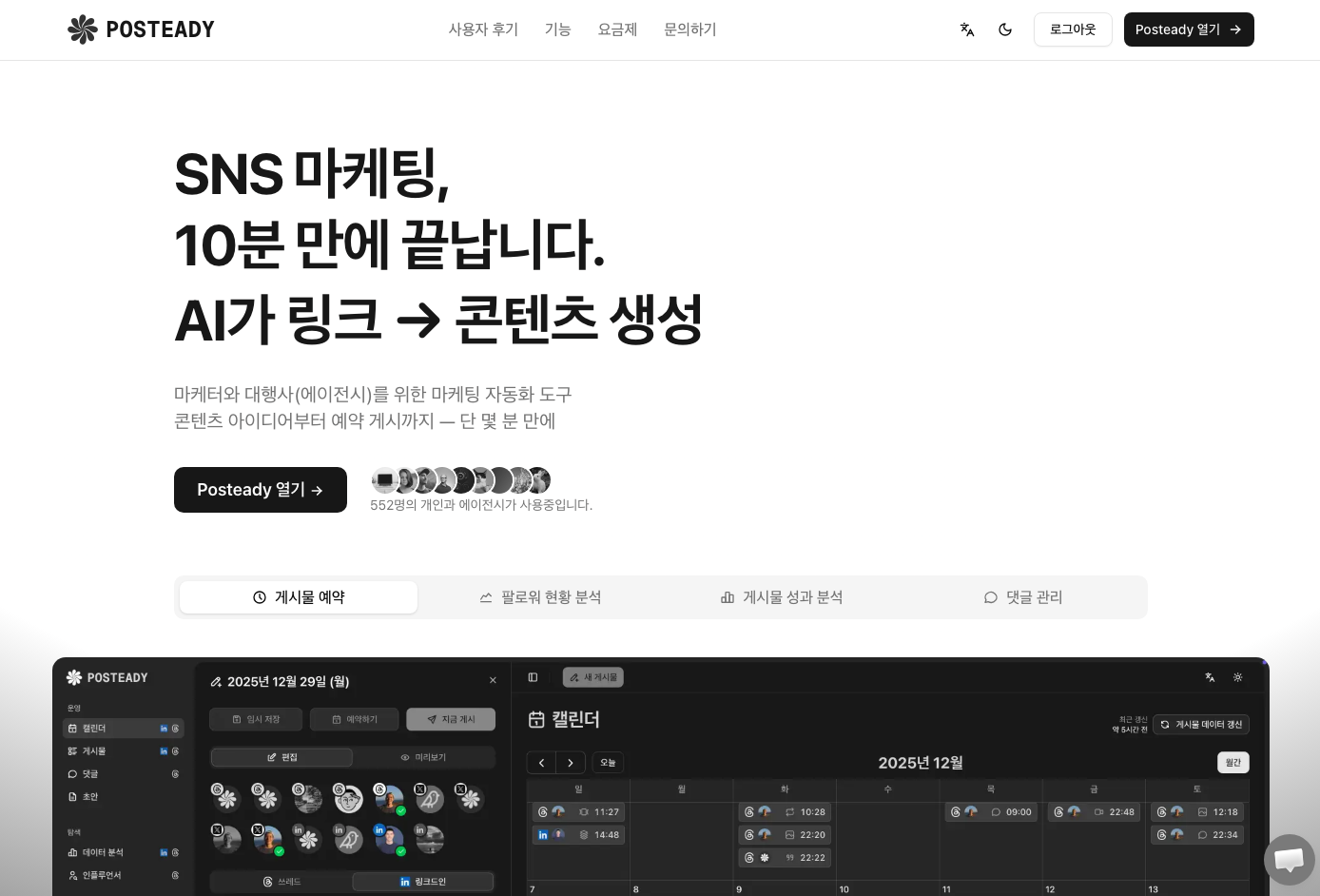Click the 예약하기 schedule button

click(354, 719)
